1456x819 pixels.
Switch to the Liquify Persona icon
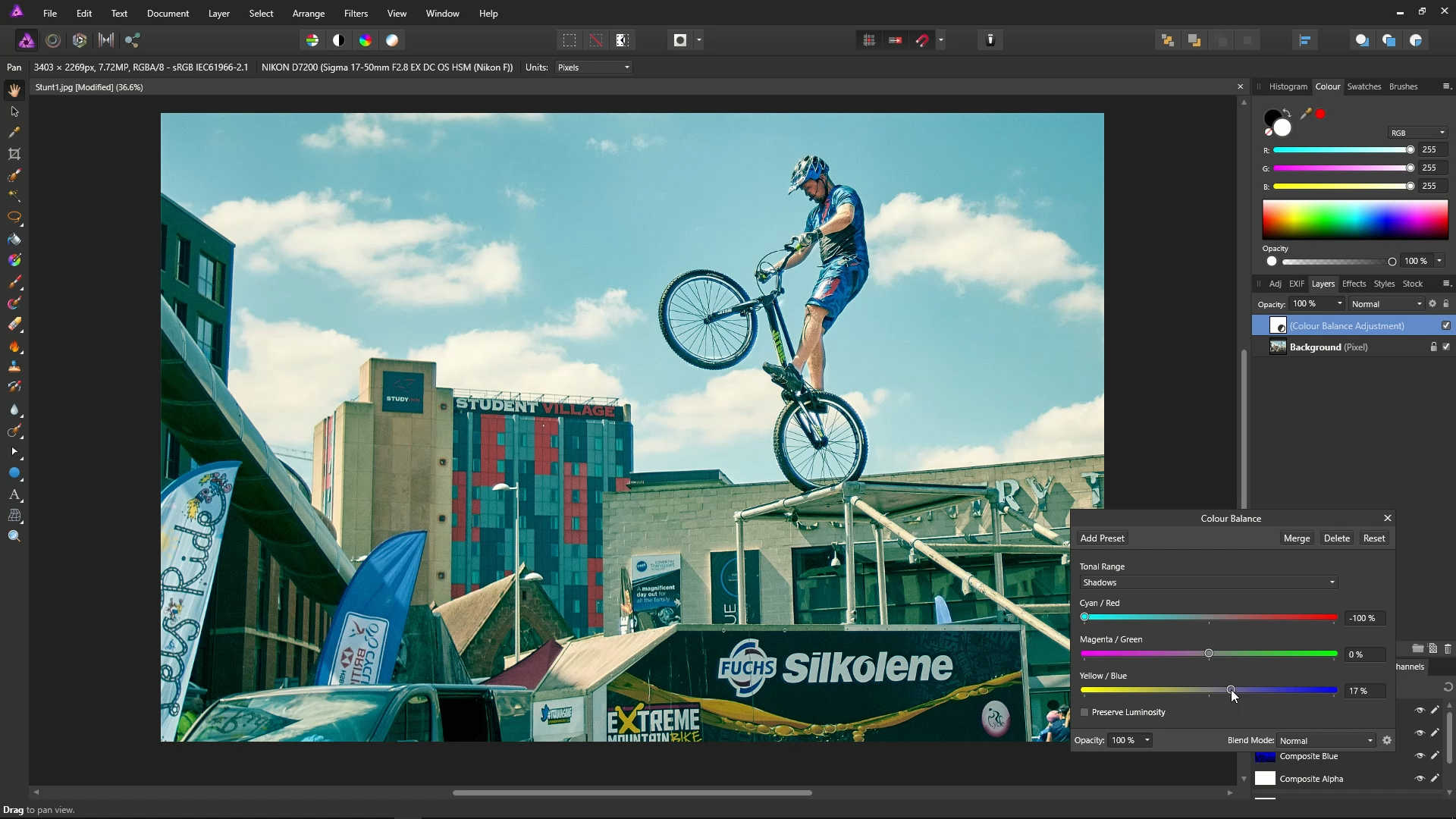pyautogui.click(x=53, y=40)
